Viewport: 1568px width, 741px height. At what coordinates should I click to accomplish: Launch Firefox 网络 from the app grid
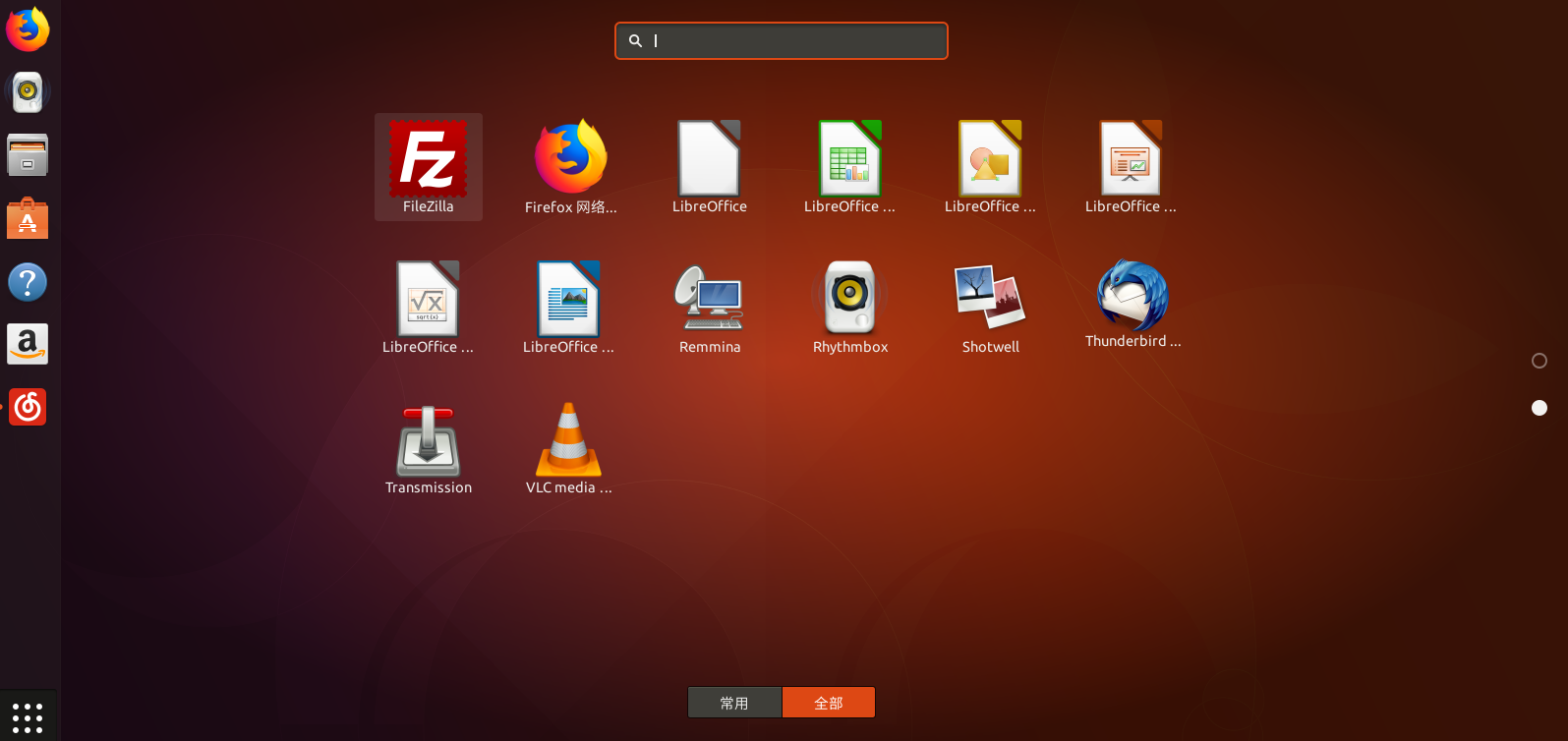[x=570, y=167]
